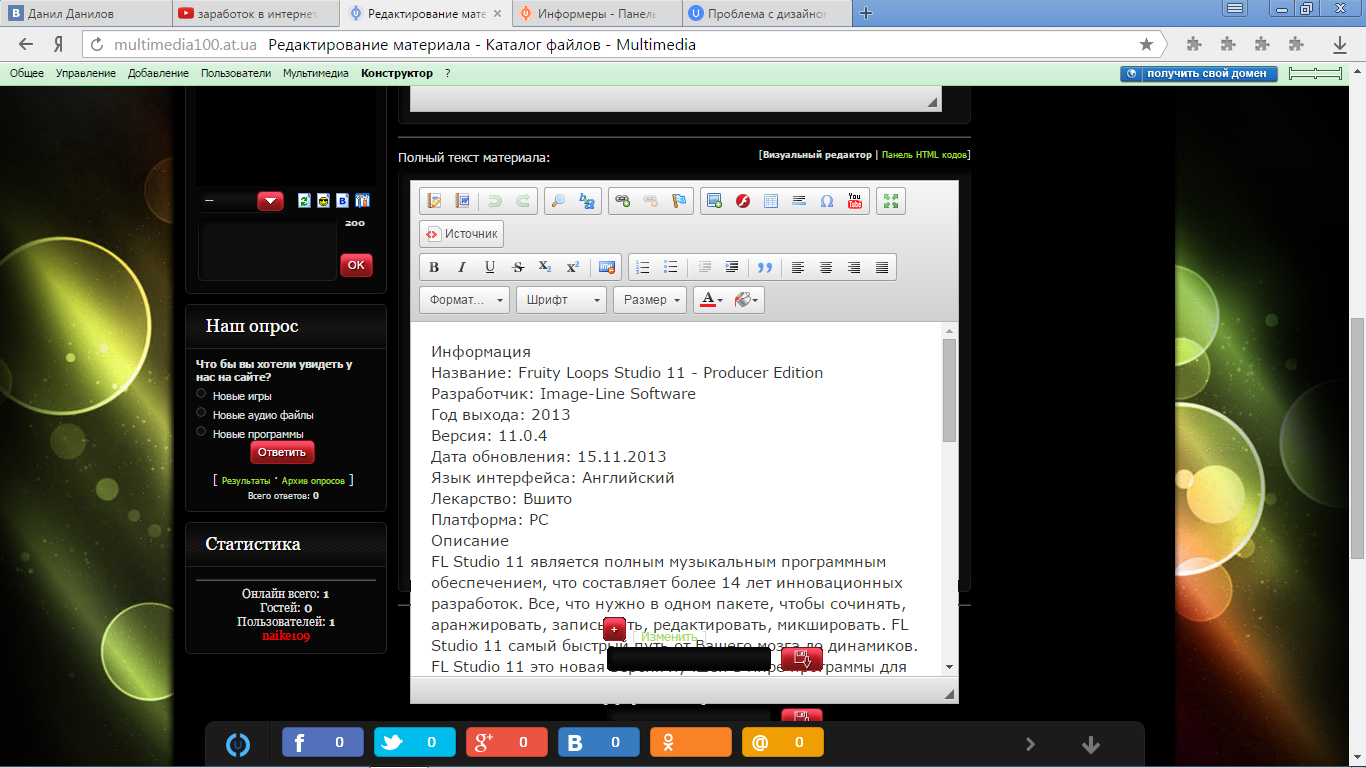Open the mini-chat red dropdown arrow
The width and height of the screenshot is (1366, 768).
(270, 201)
